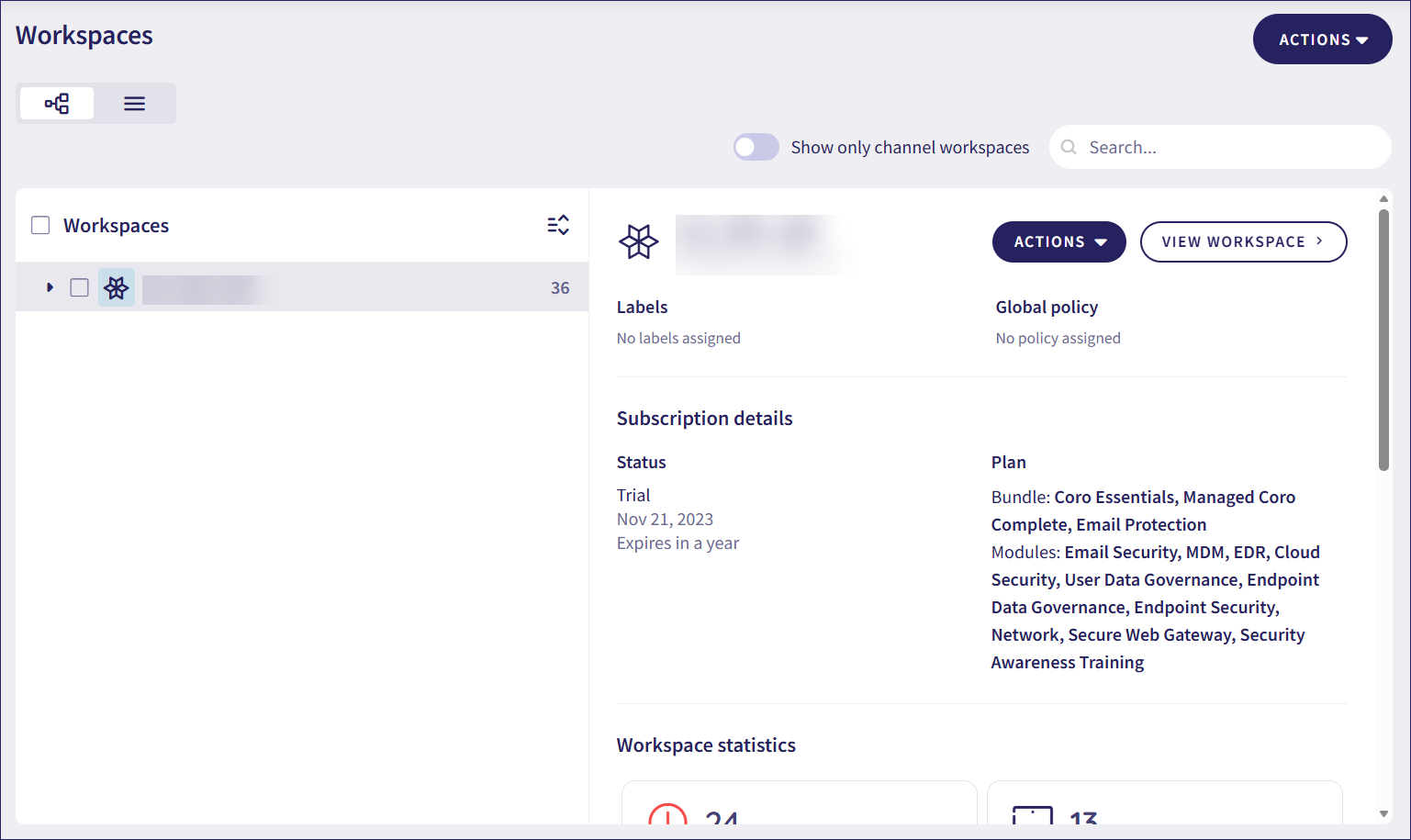Click the workspace logo icon beside the blurred name
The height and width of the screenshot is (840, 1411).
640,242
